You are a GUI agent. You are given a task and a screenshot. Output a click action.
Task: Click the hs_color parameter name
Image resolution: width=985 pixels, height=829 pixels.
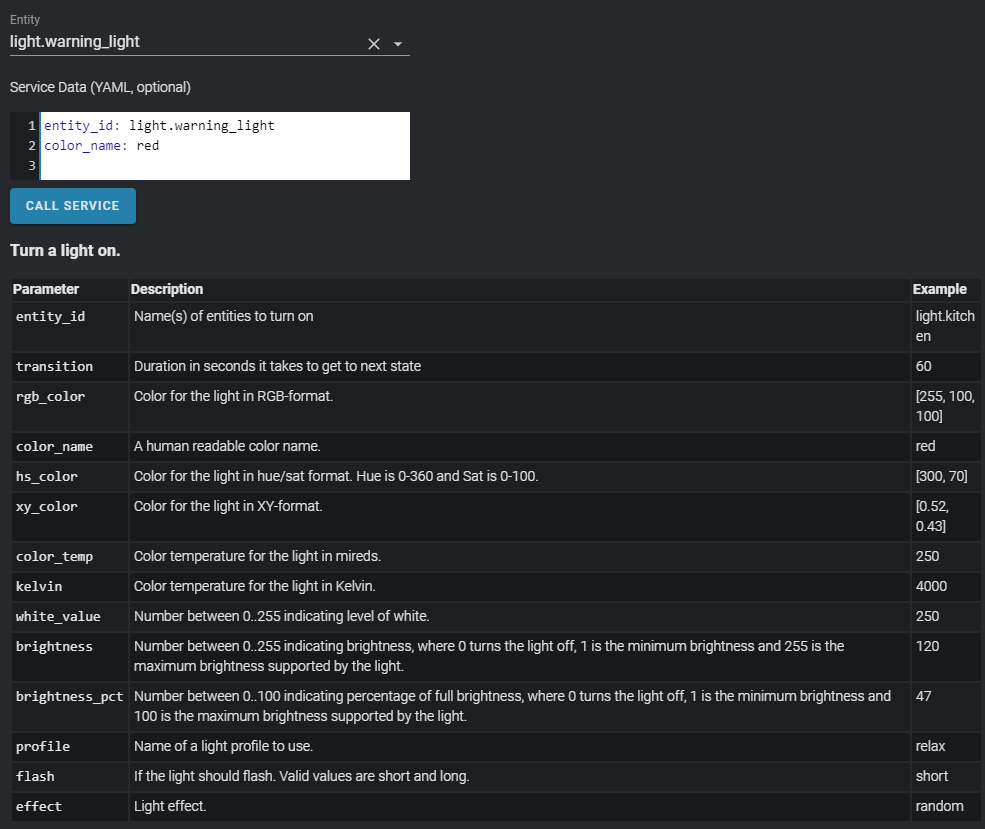coord(47,476)
